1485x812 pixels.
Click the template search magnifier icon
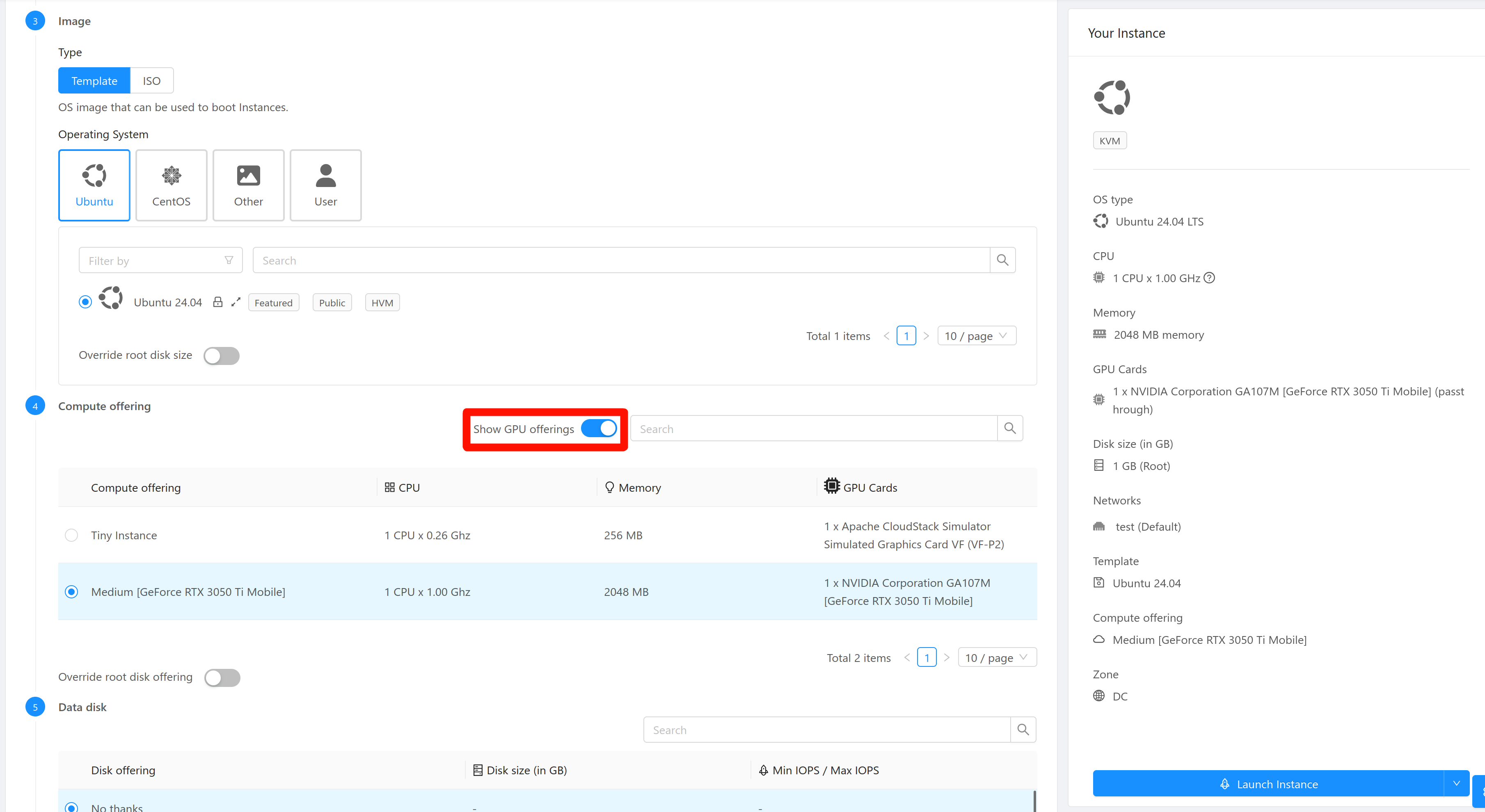(1002, 260)
